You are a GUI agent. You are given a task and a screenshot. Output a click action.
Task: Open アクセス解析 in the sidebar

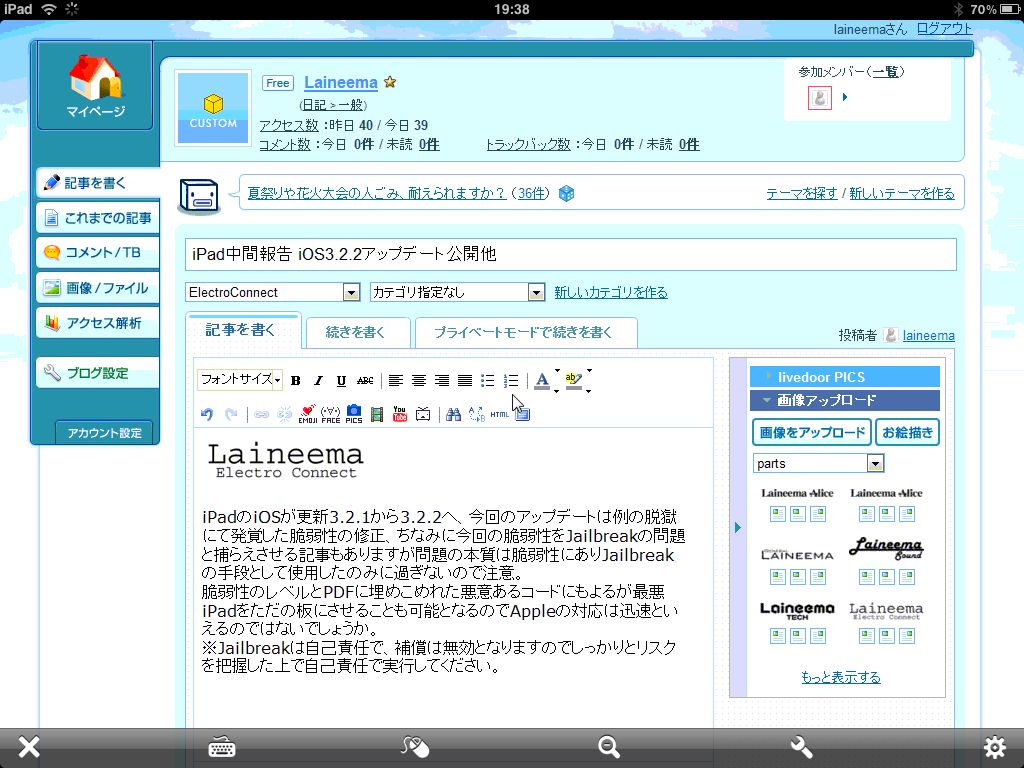click(x=98, y=323)
